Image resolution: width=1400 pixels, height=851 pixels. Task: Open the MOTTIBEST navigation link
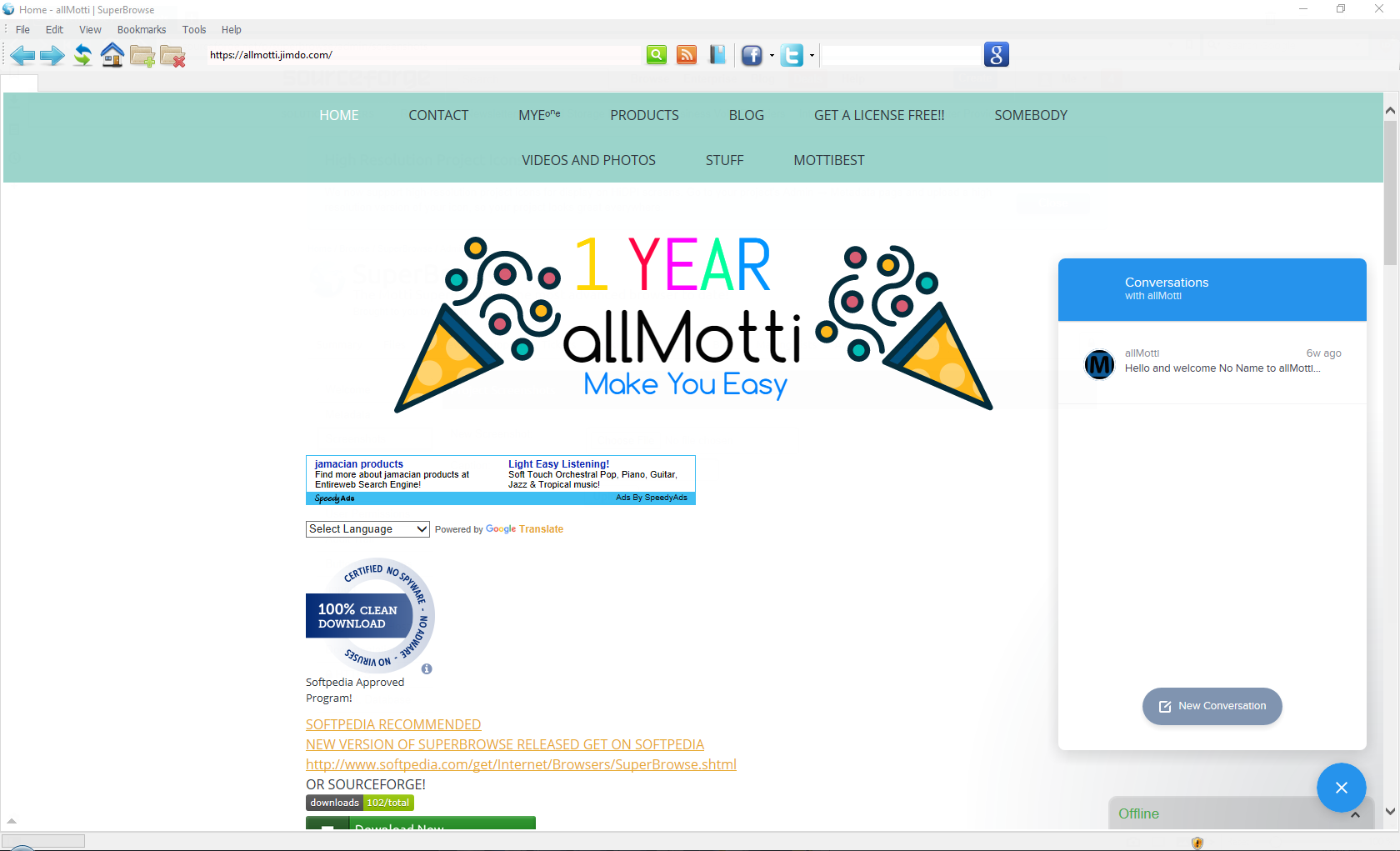point(829,160)
